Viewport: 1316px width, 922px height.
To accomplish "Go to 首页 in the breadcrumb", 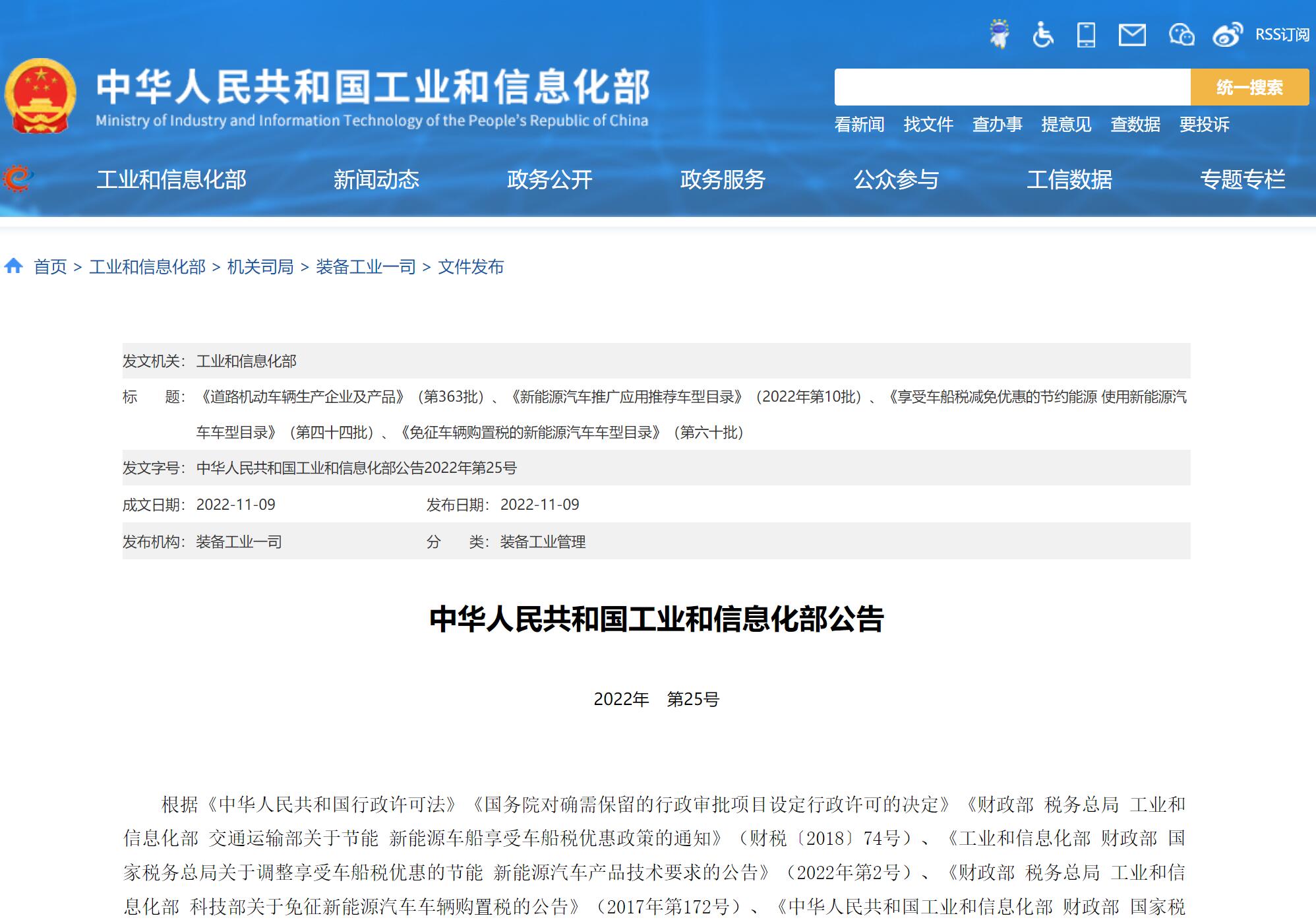I will pos(51,266).
